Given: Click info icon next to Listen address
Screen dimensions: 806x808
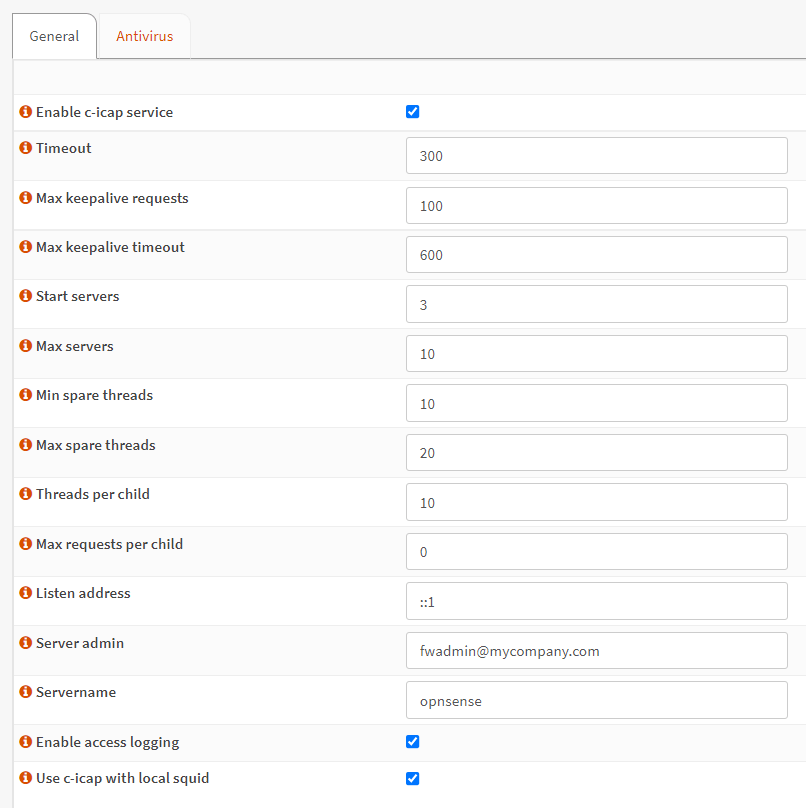Looking at the screenshot, I should (x=26, y=593).
